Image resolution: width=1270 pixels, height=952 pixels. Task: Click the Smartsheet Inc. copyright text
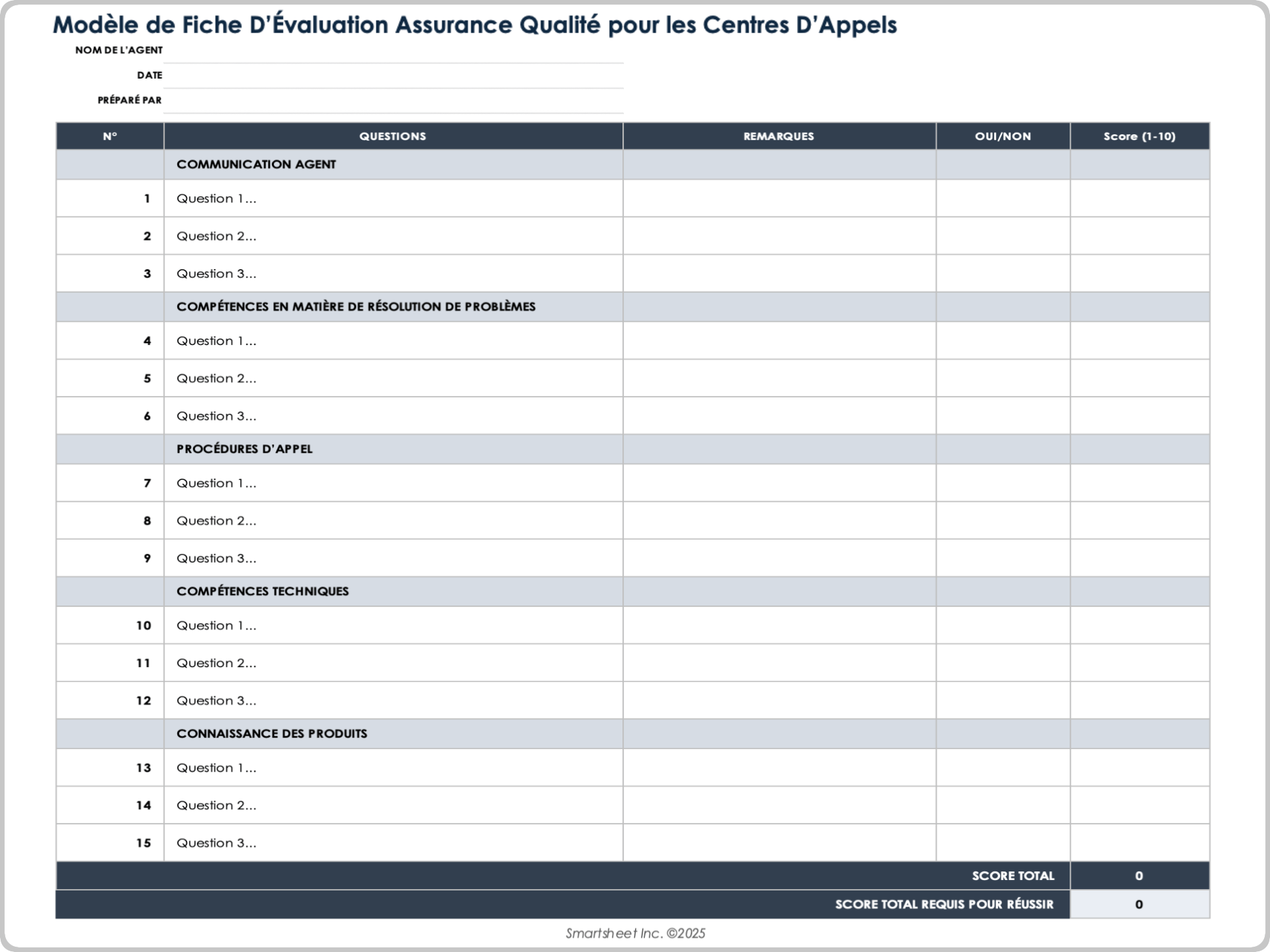tap(635, 934)
